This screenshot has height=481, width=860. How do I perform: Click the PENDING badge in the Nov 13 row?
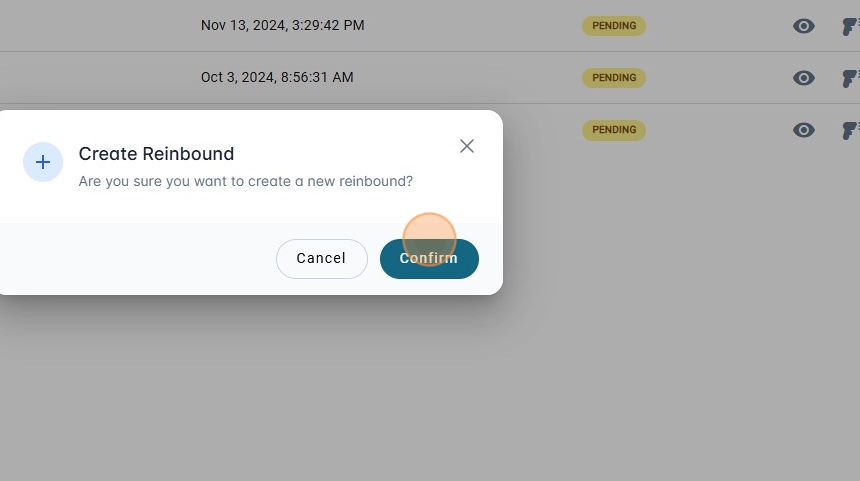click(614, 26)
